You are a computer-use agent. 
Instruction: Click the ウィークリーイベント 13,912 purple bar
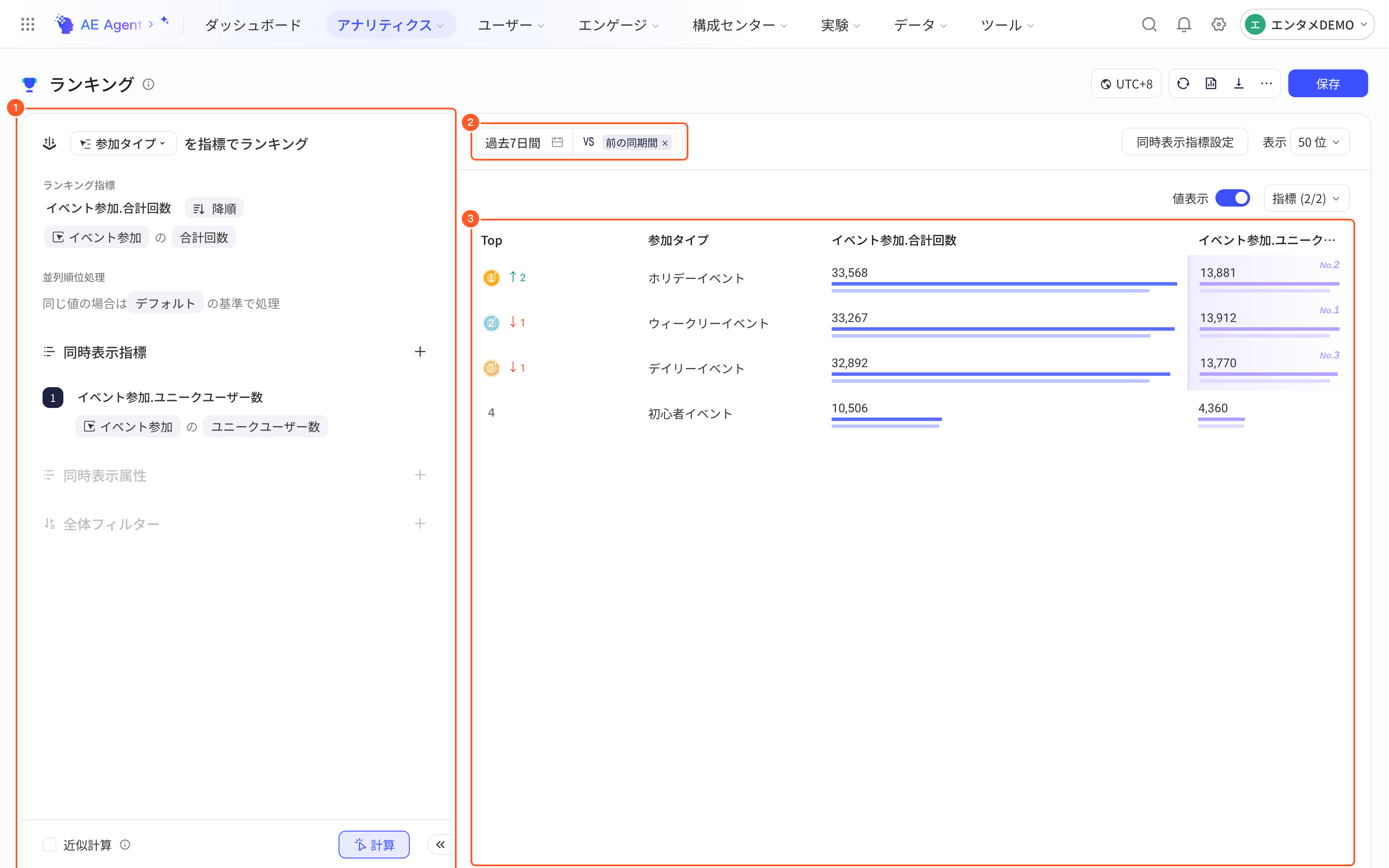point(1269,329)
